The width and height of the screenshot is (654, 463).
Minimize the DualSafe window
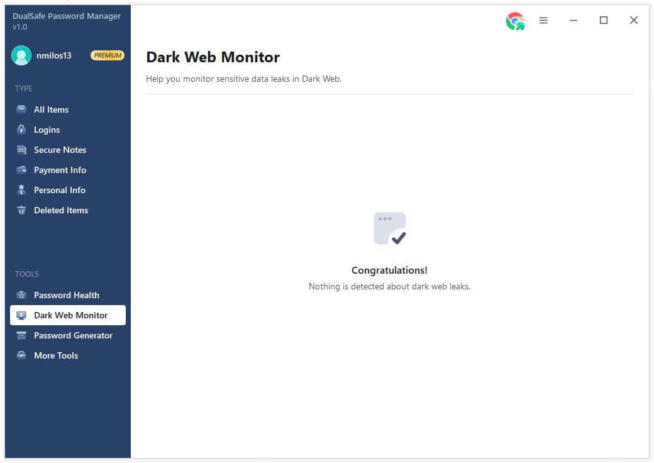click(574, 20)
